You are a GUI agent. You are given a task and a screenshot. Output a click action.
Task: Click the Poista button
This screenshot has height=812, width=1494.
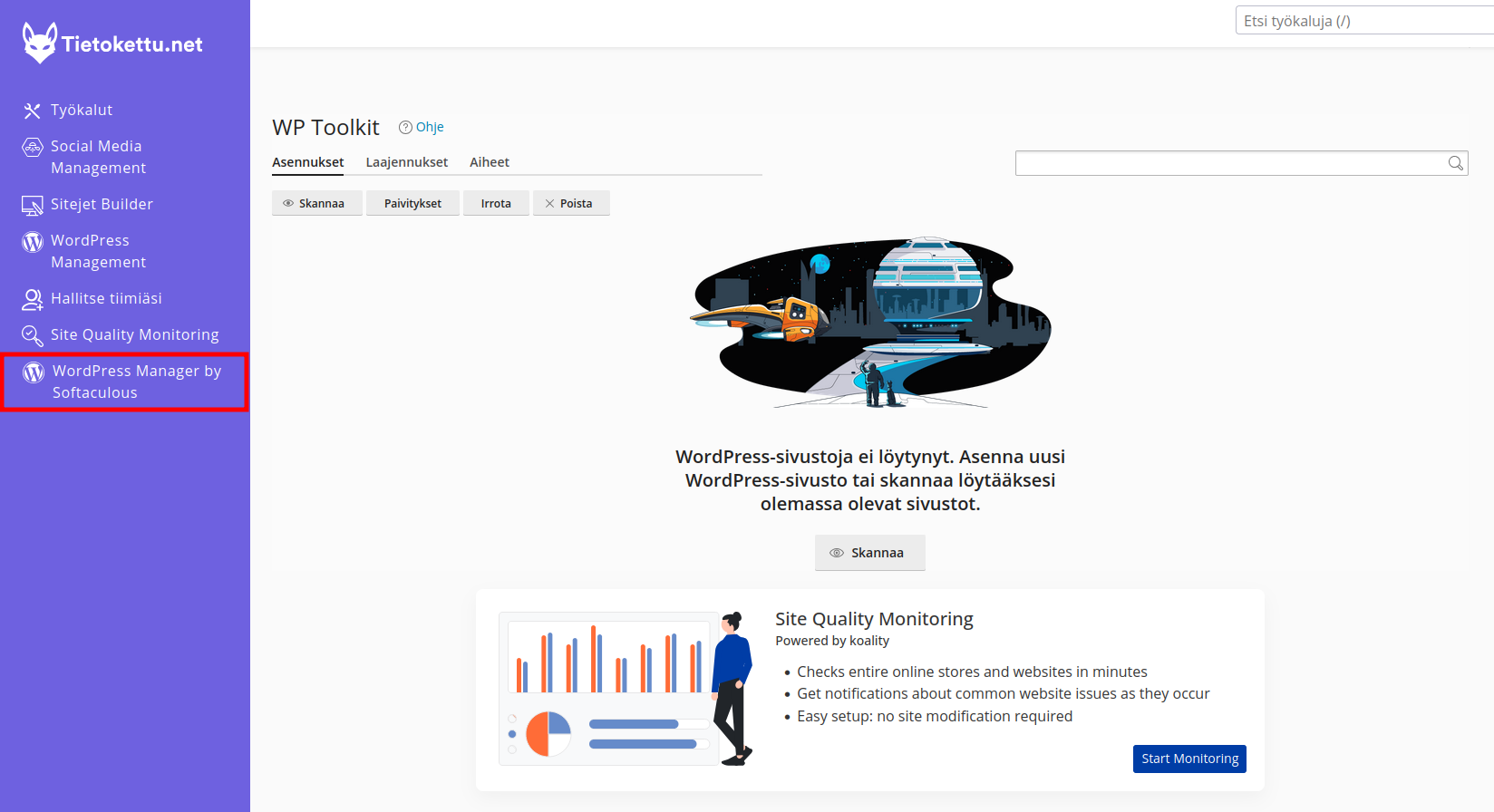571,203
